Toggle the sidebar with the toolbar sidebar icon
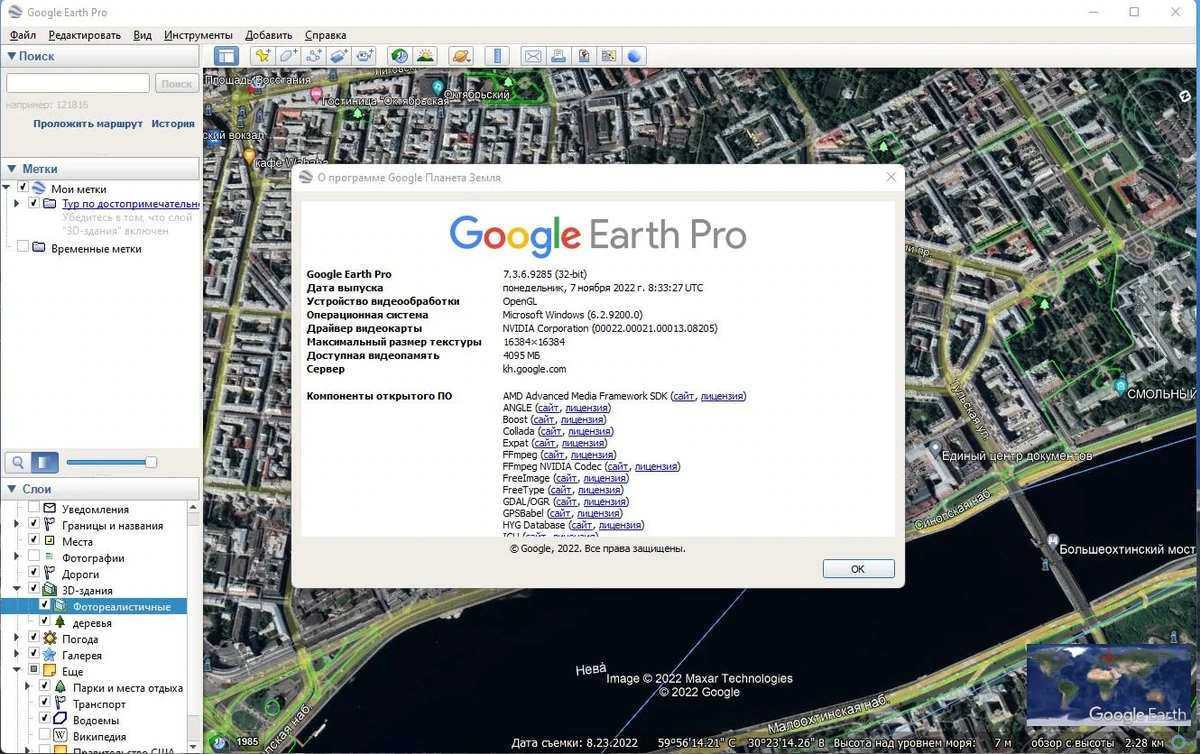This screenshot has height=754, width=1200. point(226,56)
